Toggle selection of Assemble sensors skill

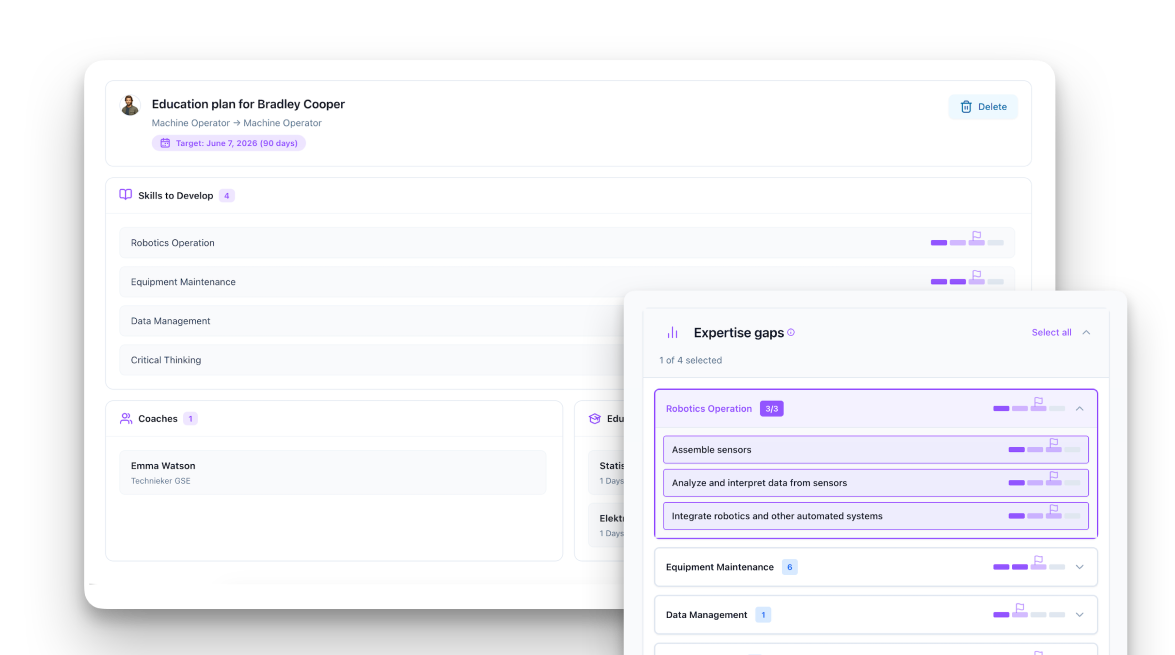[850, 449]
